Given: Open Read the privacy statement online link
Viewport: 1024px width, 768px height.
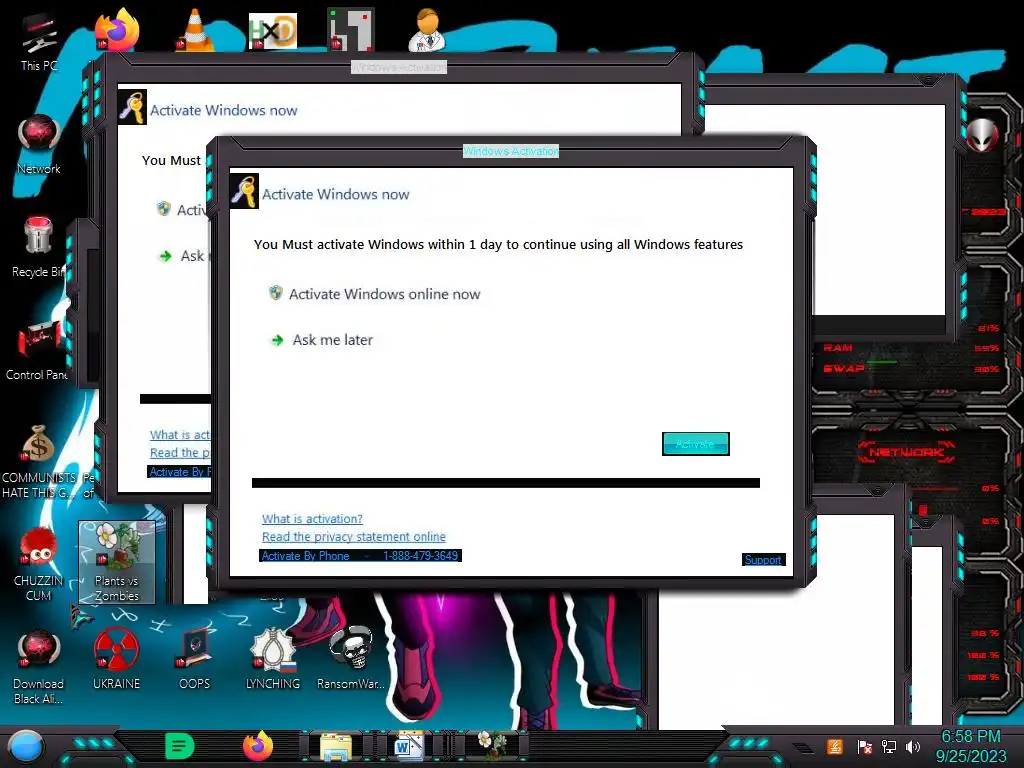Looking at the screenshot, I should pos(354,537).
